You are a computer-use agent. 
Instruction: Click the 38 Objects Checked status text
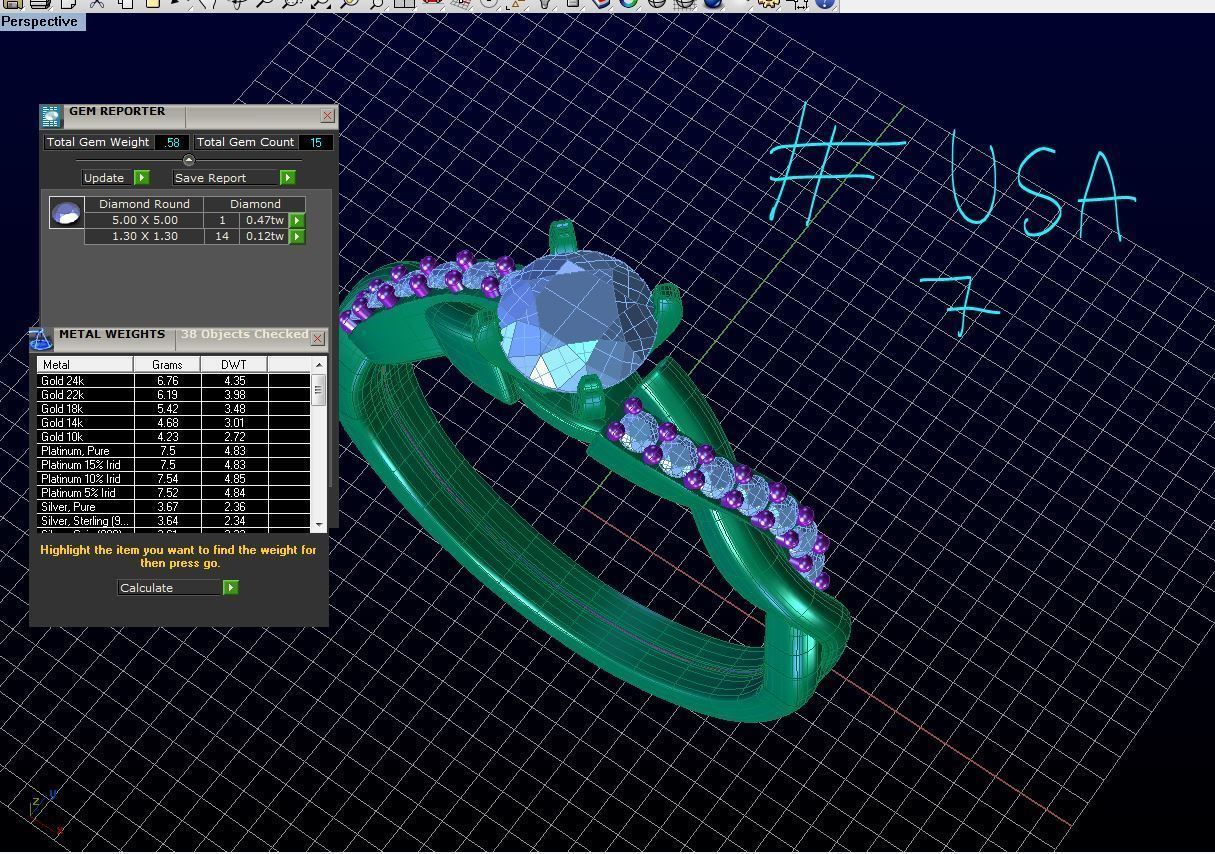tap(244, 334)
